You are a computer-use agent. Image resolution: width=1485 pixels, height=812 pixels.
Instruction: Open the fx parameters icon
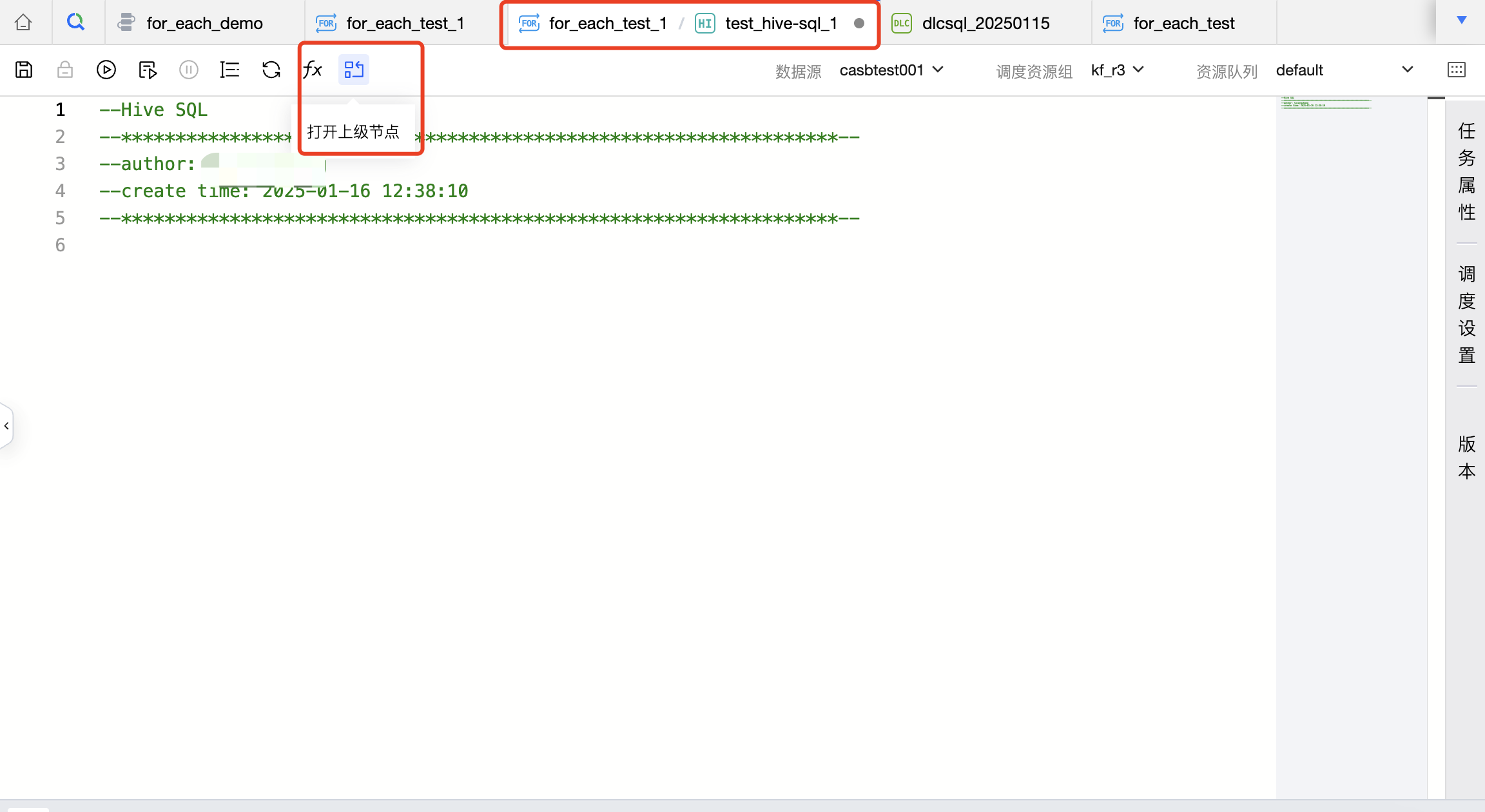[313, 70]
